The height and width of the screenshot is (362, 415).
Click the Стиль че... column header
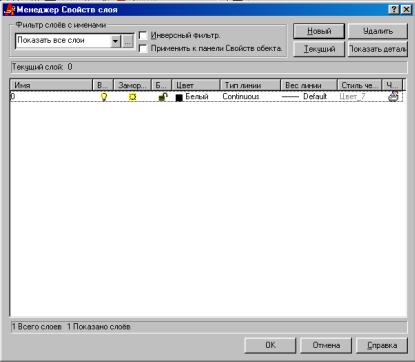tap(359, 85)
